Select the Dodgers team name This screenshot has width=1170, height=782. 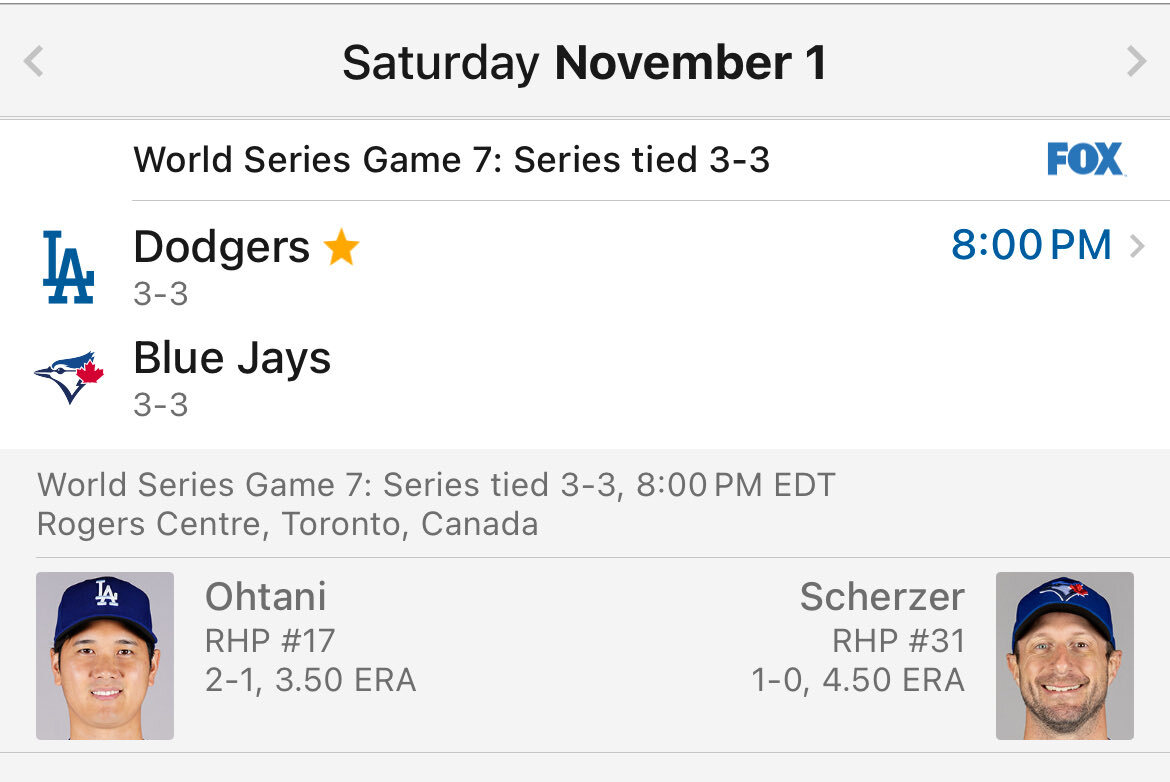coord(222,247)
